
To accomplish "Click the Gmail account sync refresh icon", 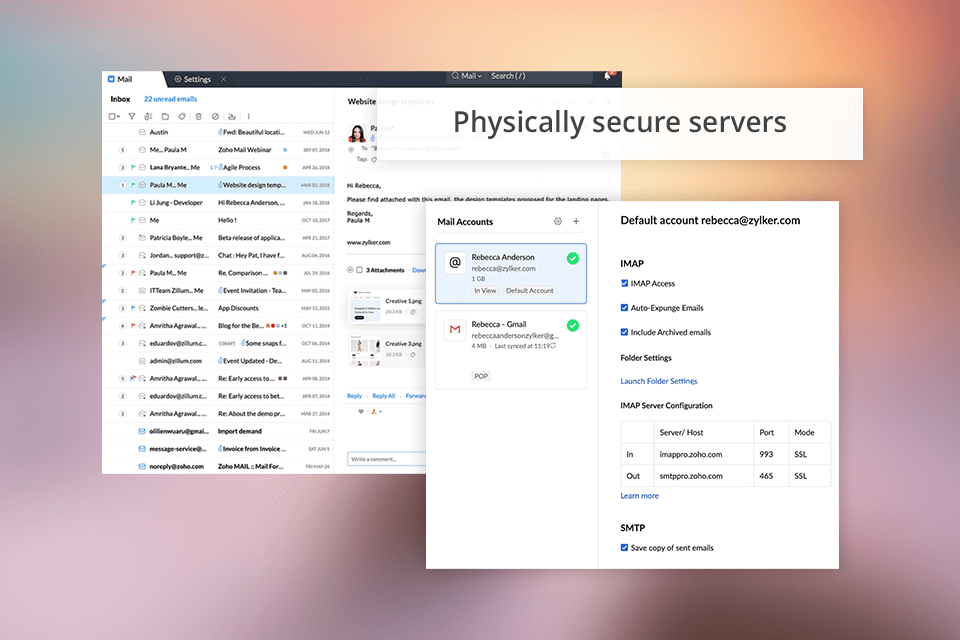I will pos(553,346).
